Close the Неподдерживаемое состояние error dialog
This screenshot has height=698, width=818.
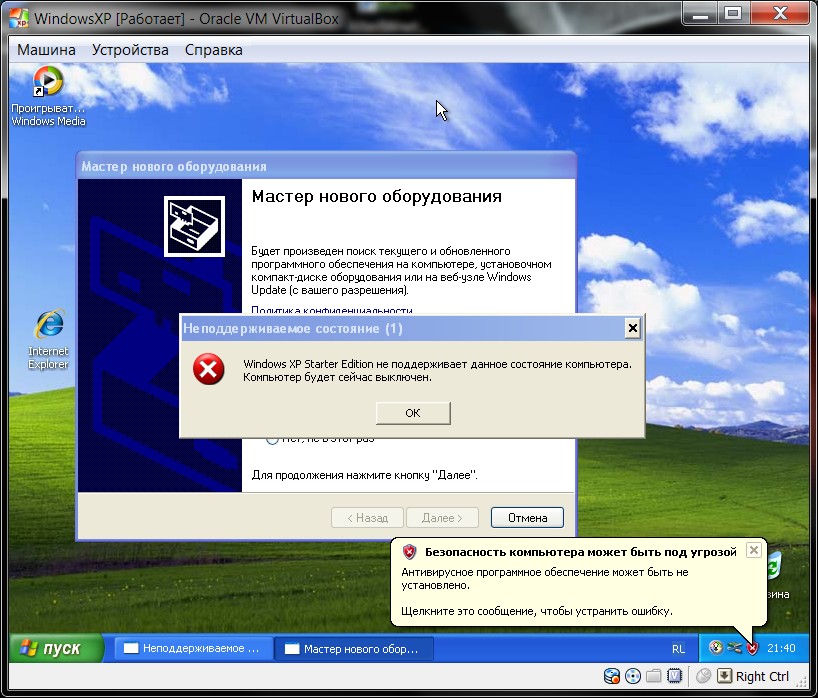(x=632, y=328)
